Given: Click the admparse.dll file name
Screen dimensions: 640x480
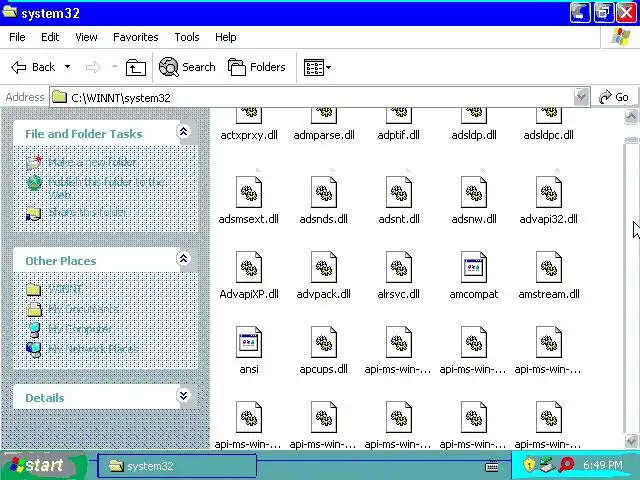Looking at the screenshot, I should point(324,135).
